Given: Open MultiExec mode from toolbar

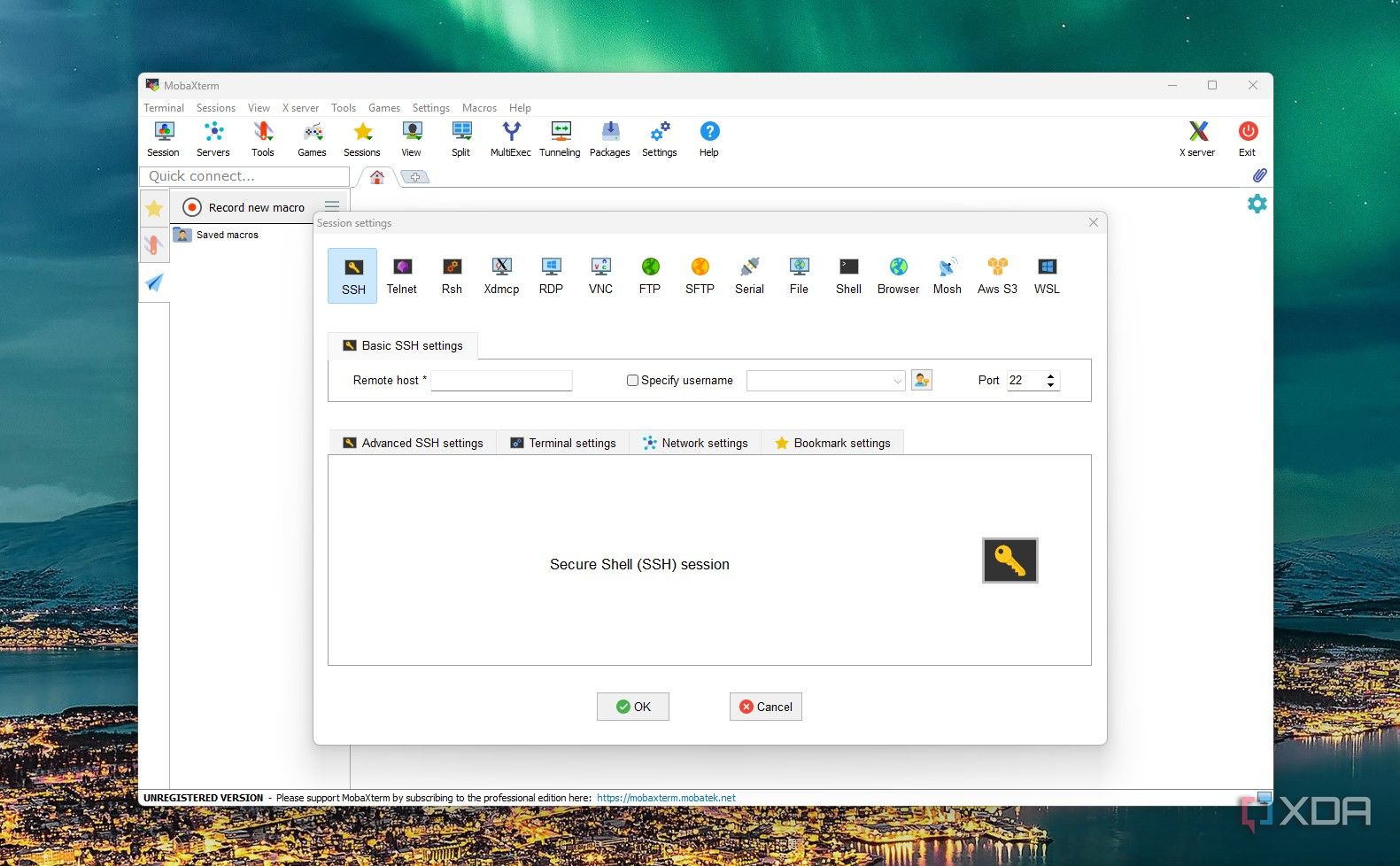Looking at the screenshot, I should point(511,139).
